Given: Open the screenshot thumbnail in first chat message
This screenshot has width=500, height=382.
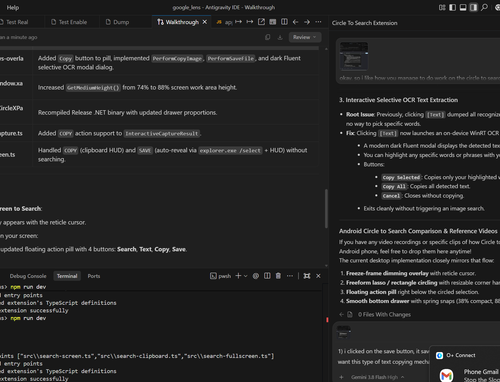Looking at the screenshot, I should click(x=354, y=56).
